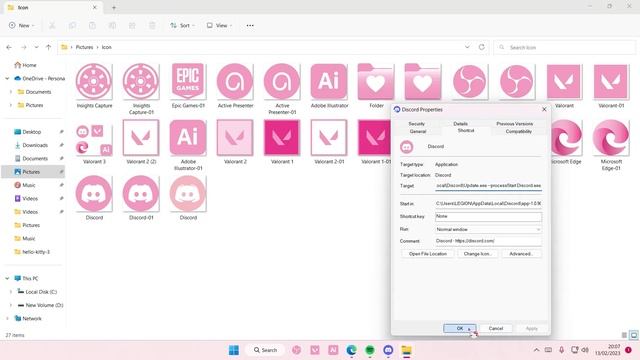Viewport: 640px width, 360px height.
Task: Click Cancel in Discord Properties
Action: (x=496, y=328)
